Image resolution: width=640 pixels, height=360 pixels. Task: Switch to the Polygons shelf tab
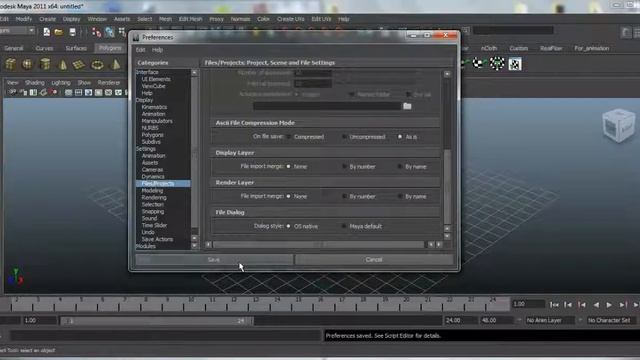point(110,48)
